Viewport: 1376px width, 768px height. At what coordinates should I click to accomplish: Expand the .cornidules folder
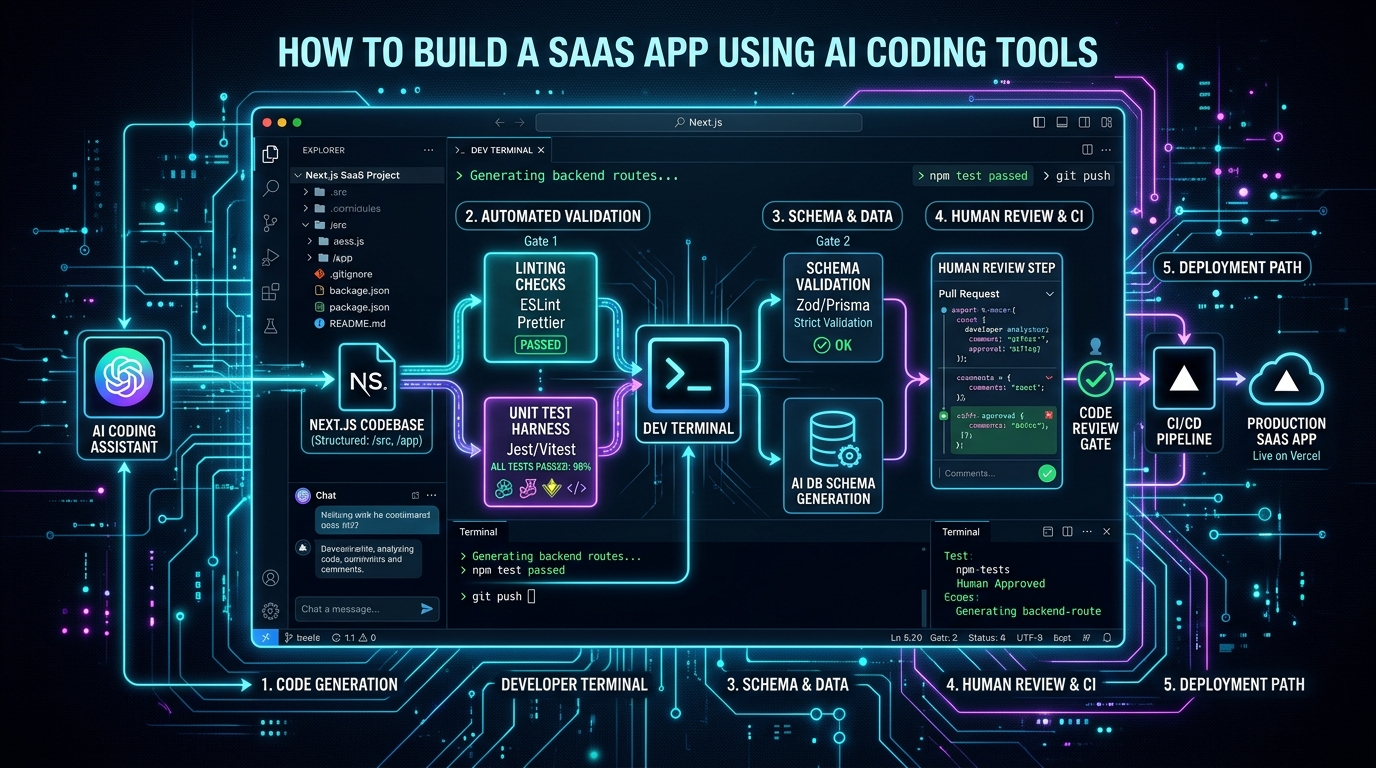[x=307, y=208]
